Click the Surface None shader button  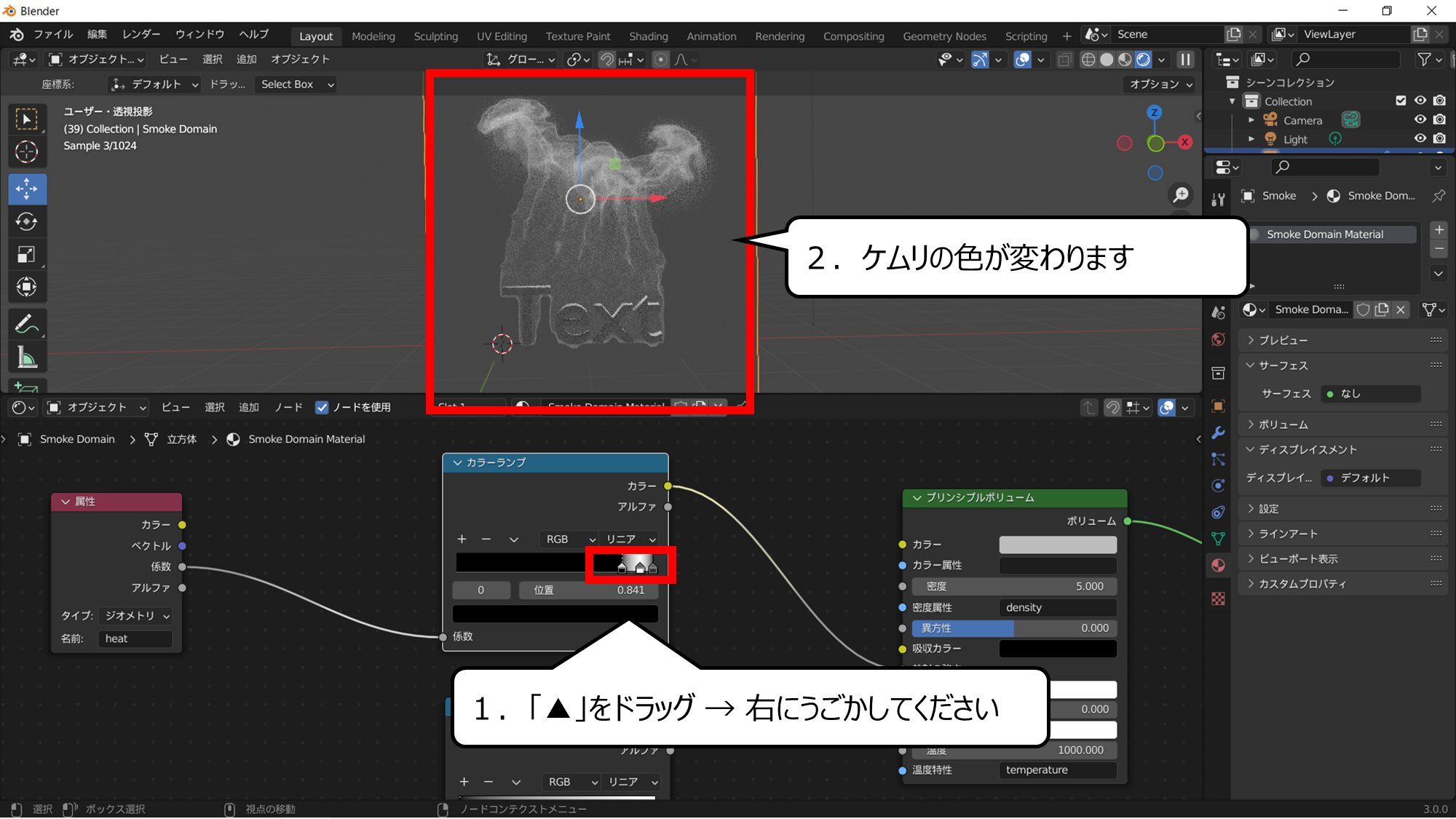[1371, 394]
